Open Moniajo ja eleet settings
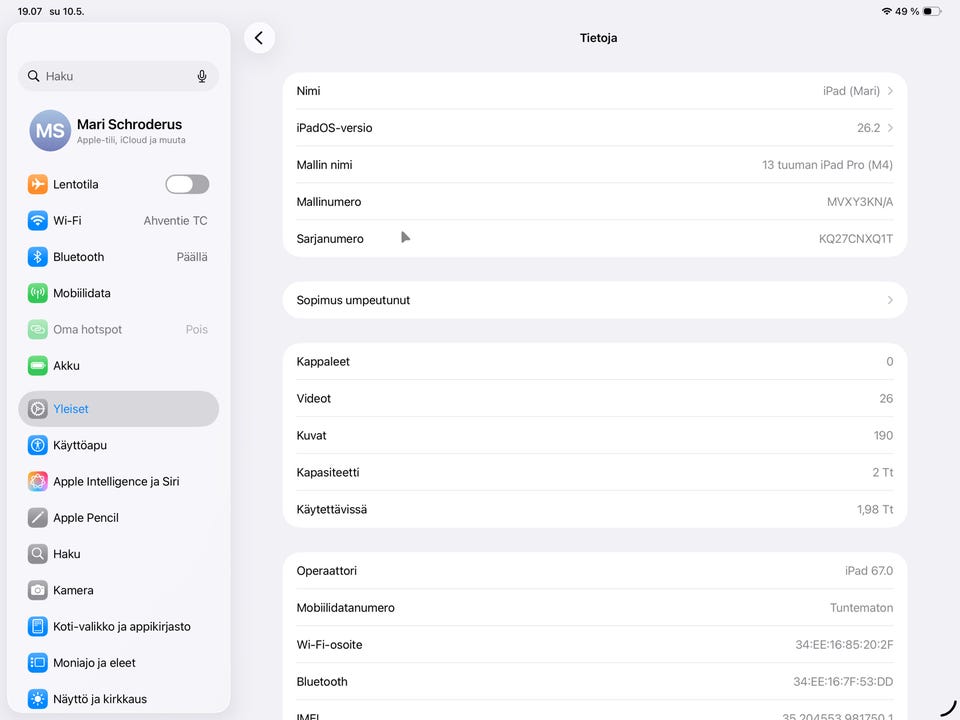Viewport: 960px width, 720px height. (x=119, y=662)
